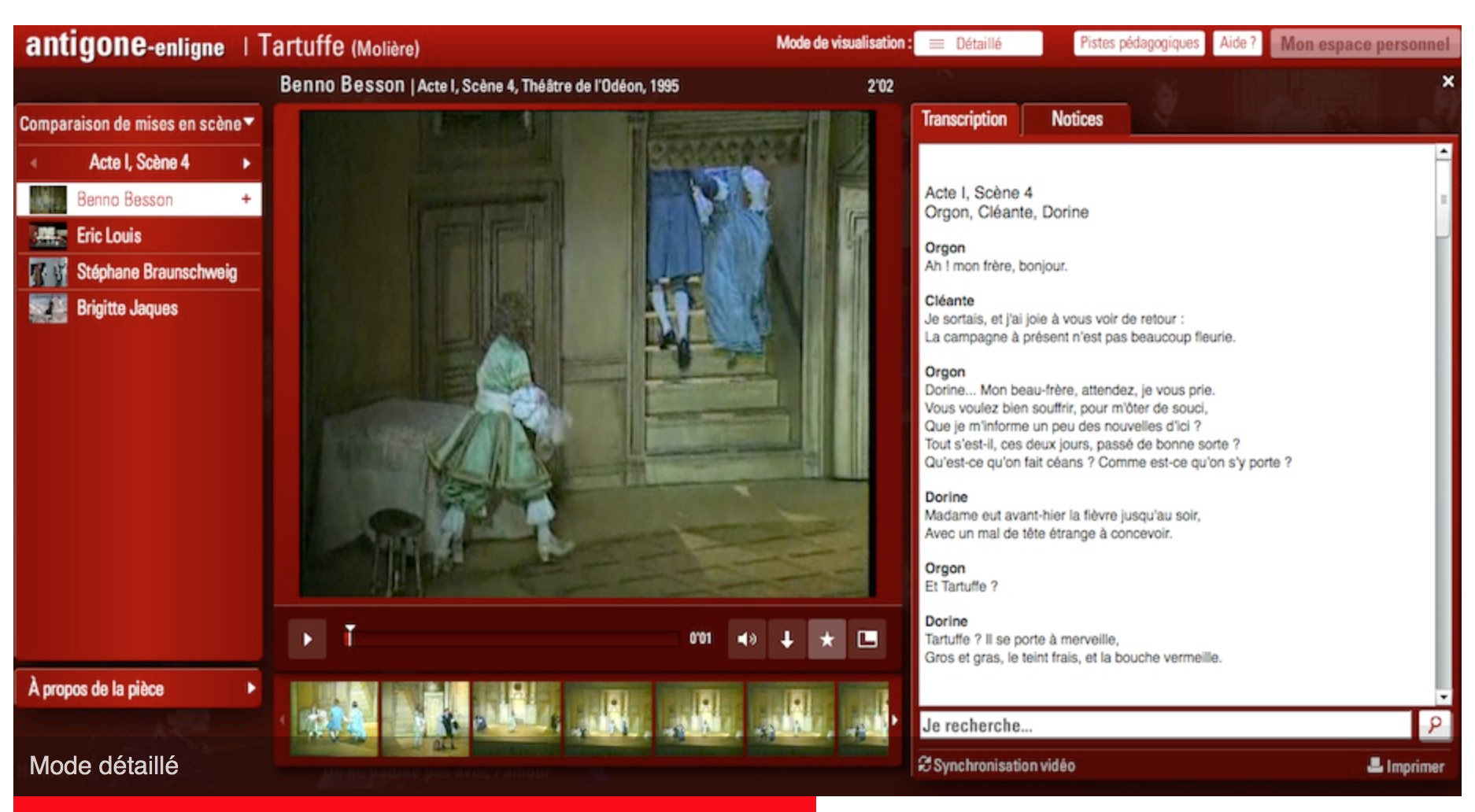
Task: Select the Transcription tab
Action: coord(964,120)
